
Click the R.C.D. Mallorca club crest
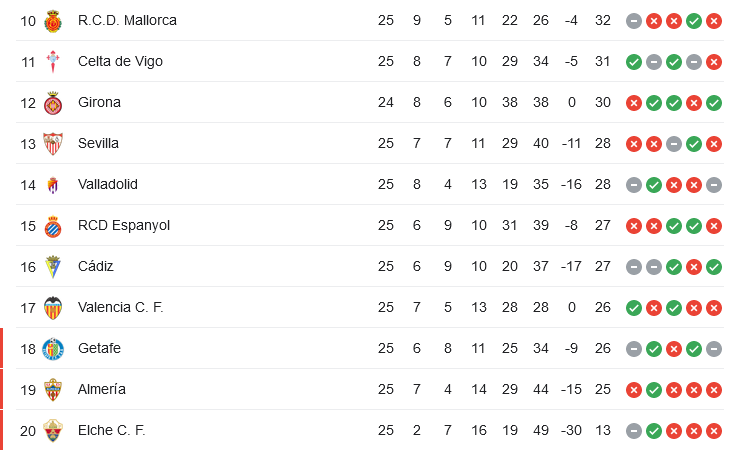tap(53, 21)
